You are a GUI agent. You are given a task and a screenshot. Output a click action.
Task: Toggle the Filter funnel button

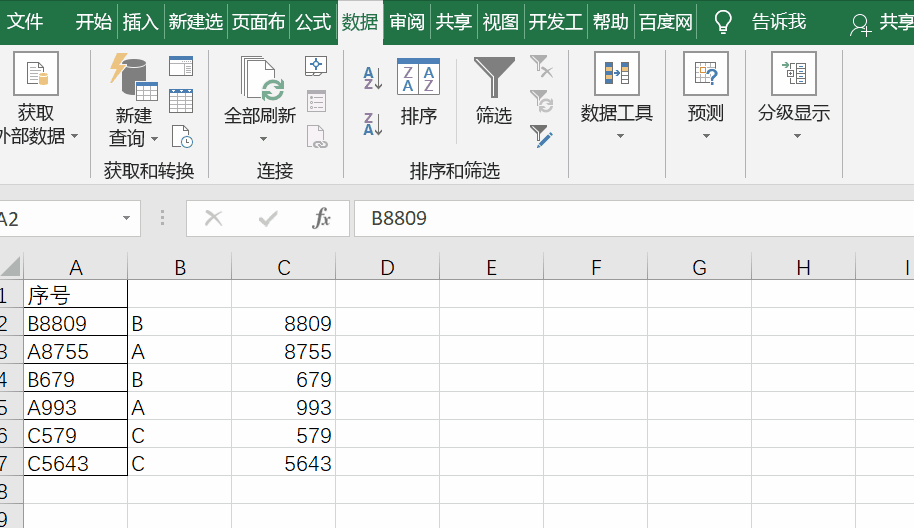point(494,90)
